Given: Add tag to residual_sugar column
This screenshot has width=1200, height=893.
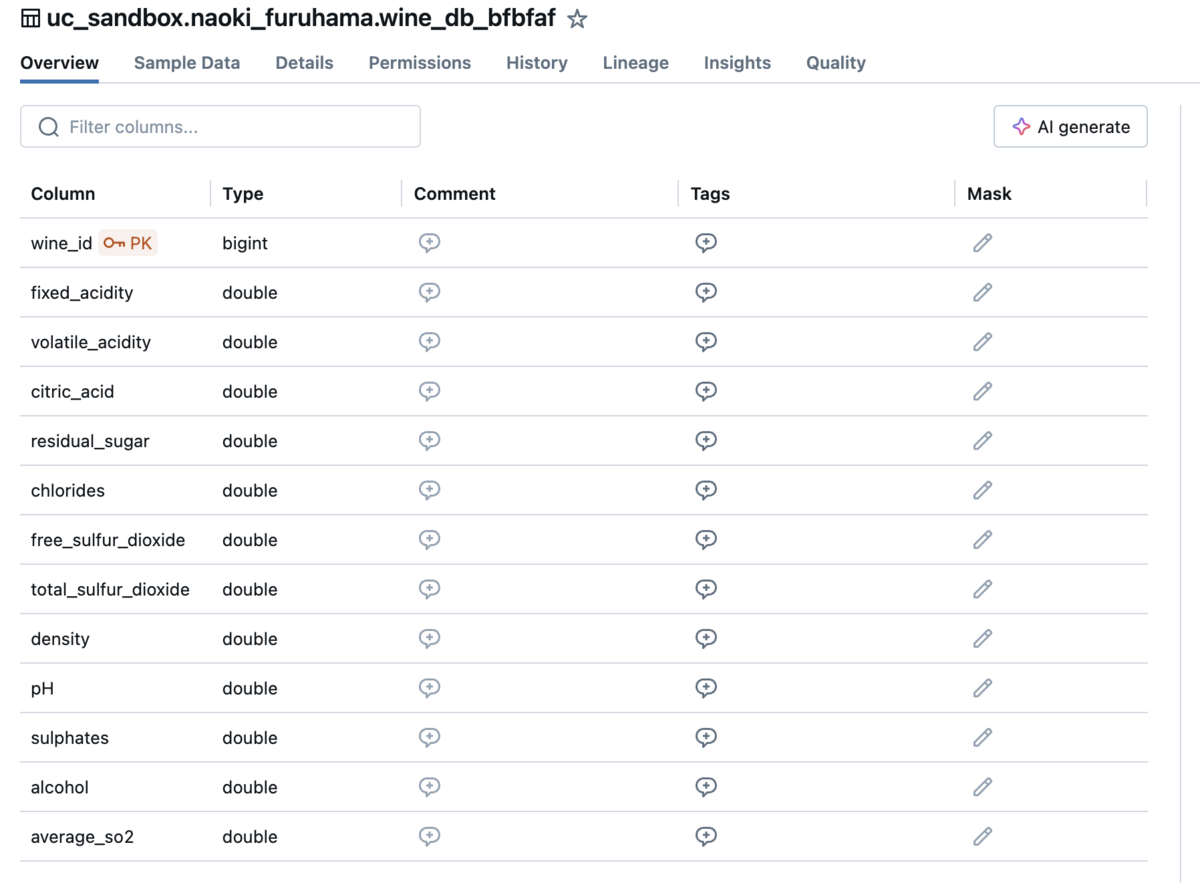Looking at the screenshot, I should tap(706, 441).
